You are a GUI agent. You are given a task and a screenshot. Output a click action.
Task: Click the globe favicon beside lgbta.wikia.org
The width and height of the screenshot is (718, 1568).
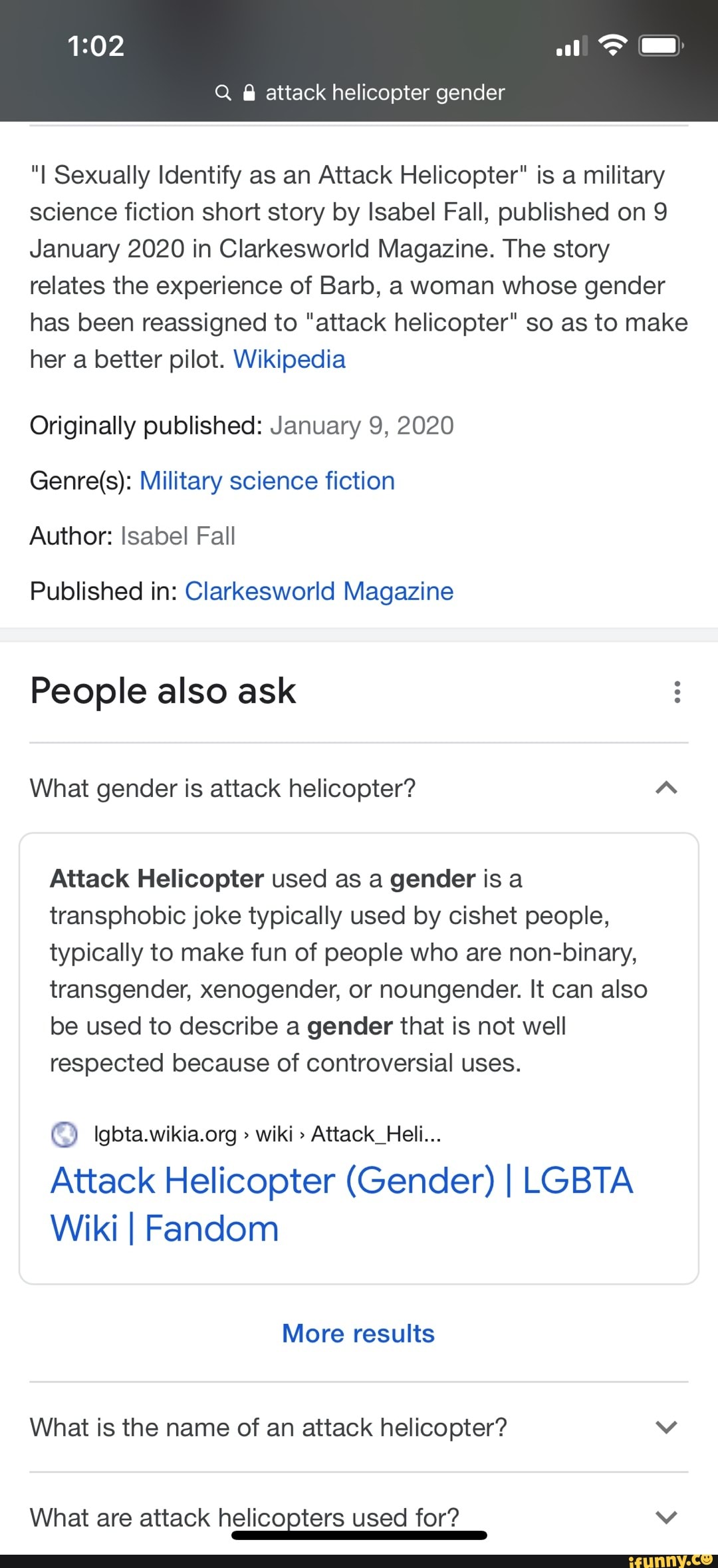click(x=64, y=1134)
